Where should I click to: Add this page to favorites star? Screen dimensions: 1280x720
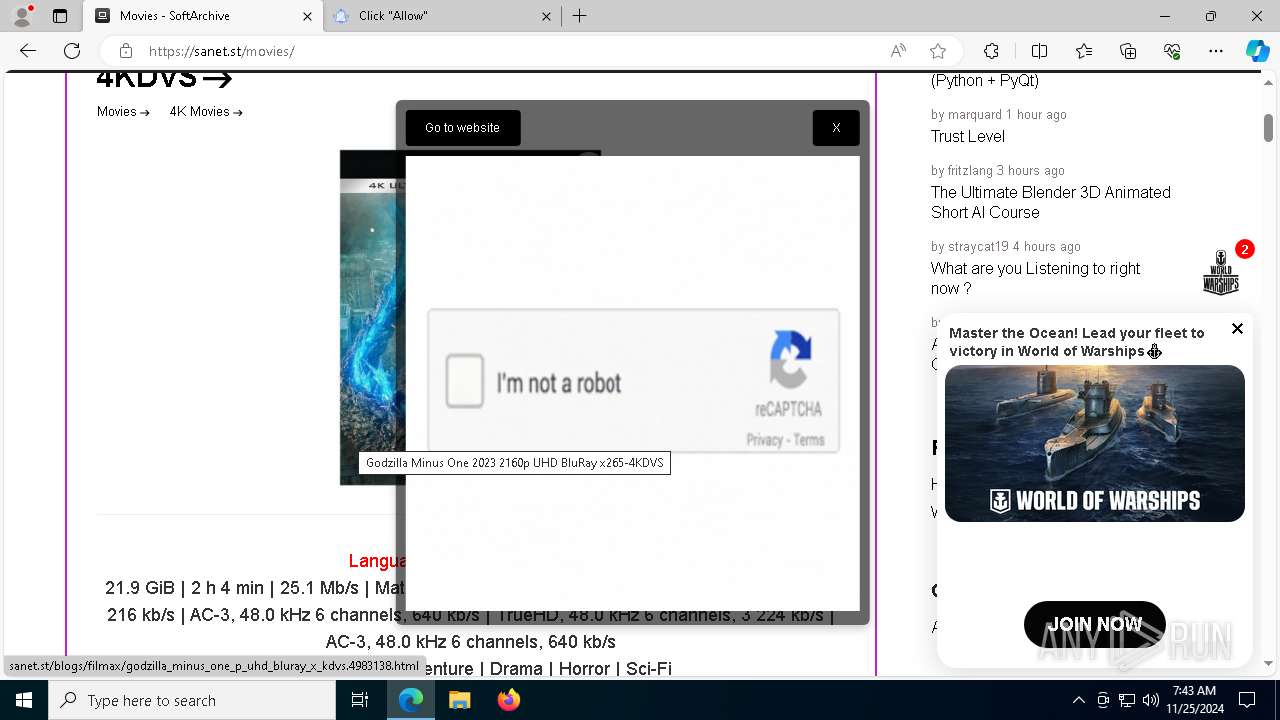coord(938,51)
